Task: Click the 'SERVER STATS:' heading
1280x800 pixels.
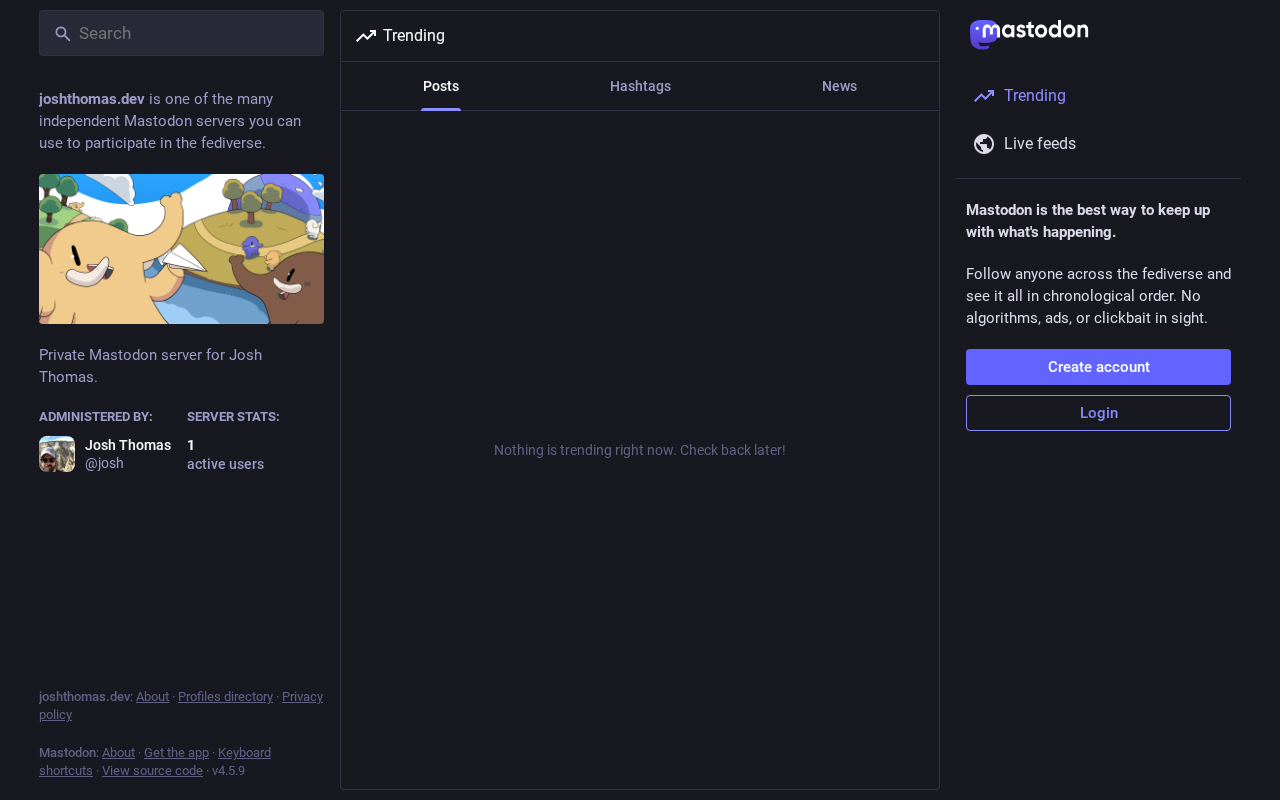Action: tap(233, 417)
